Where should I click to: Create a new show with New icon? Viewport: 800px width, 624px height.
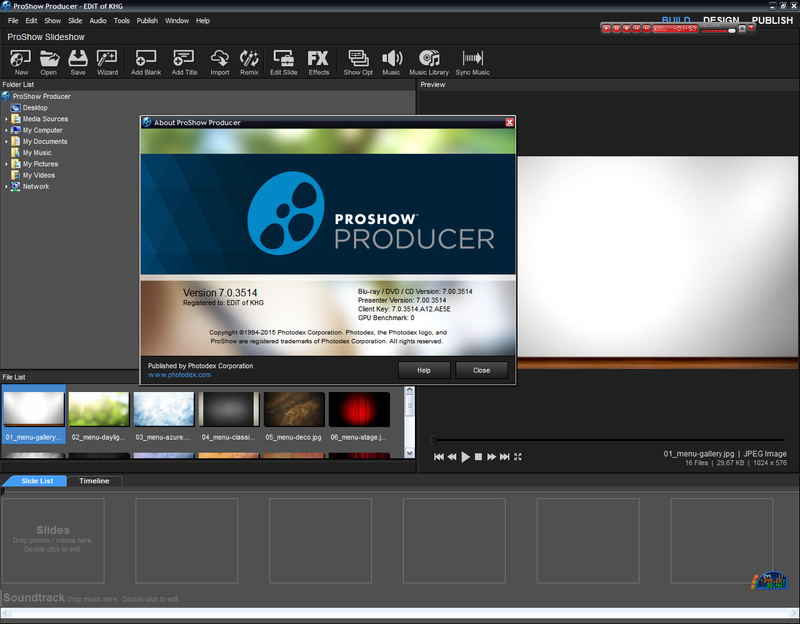pos(21,63)
